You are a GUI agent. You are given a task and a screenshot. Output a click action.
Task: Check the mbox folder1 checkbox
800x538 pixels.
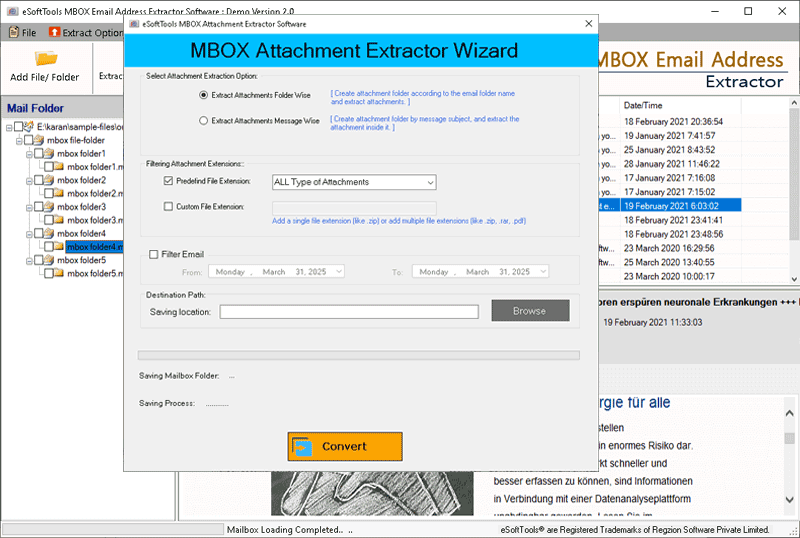(x=39, y=153)
